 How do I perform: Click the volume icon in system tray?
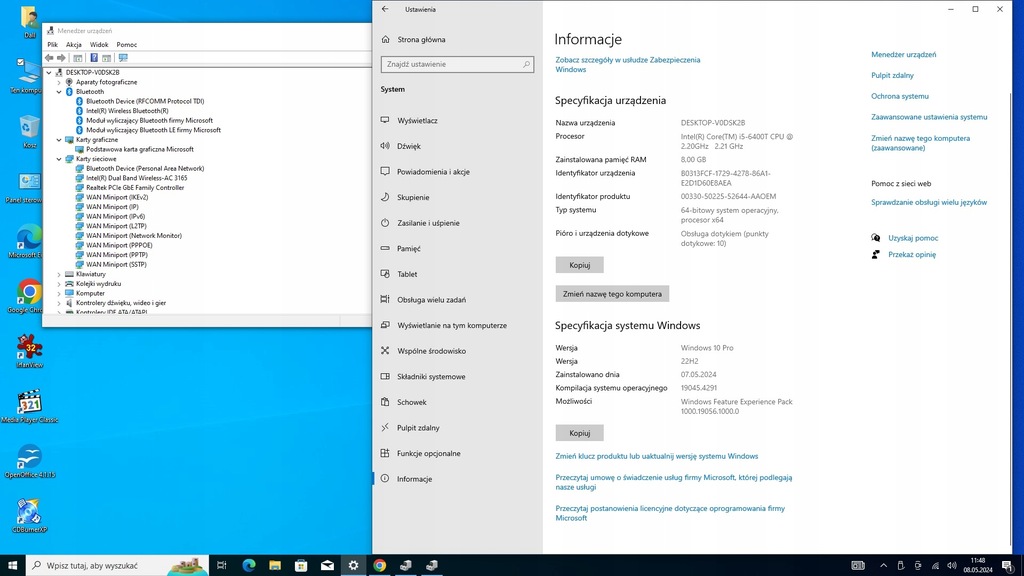coord(952,566)
